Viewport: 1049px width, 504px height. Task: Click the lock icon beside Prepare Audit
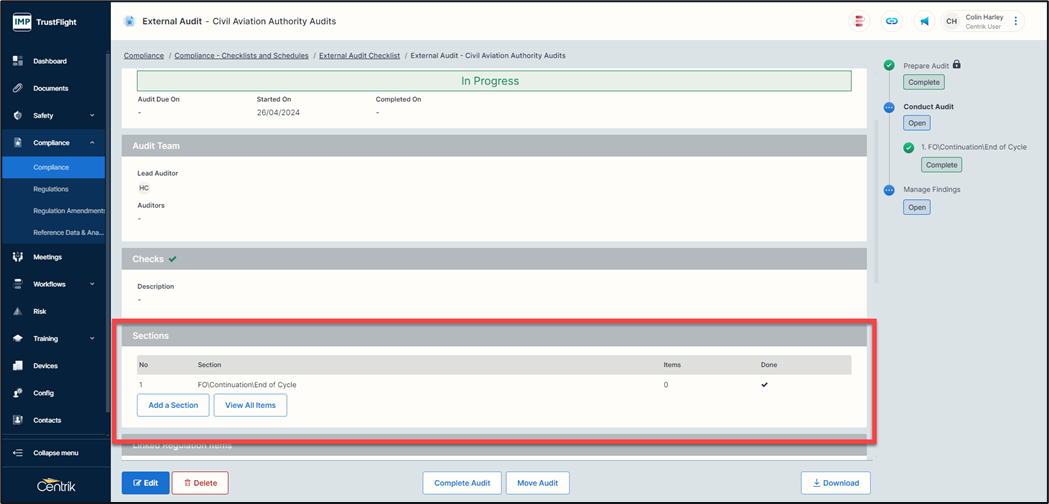(x=957, y=65)
